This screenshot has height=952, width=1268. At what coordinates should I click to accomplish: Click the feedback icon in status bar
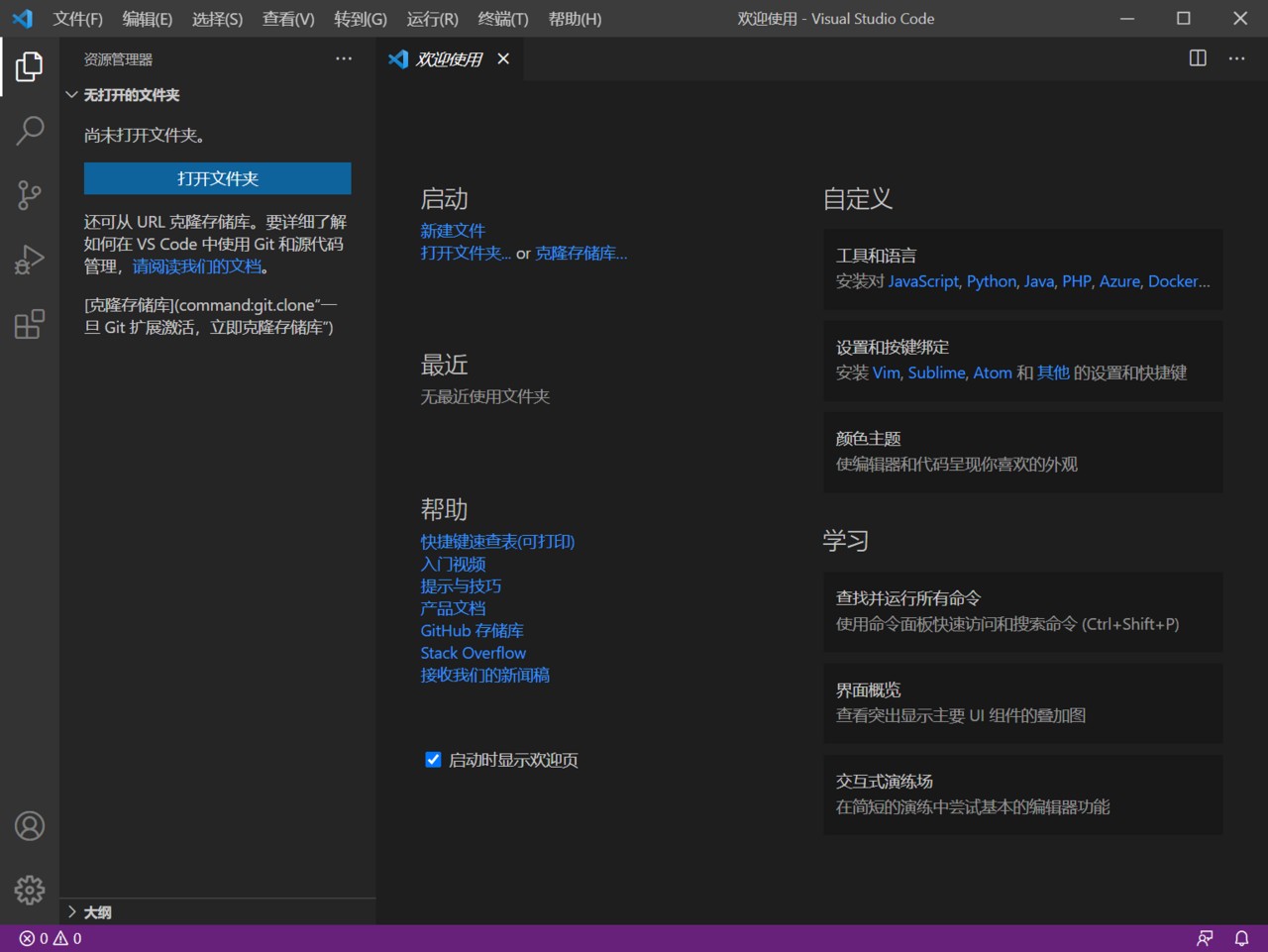1205,938
